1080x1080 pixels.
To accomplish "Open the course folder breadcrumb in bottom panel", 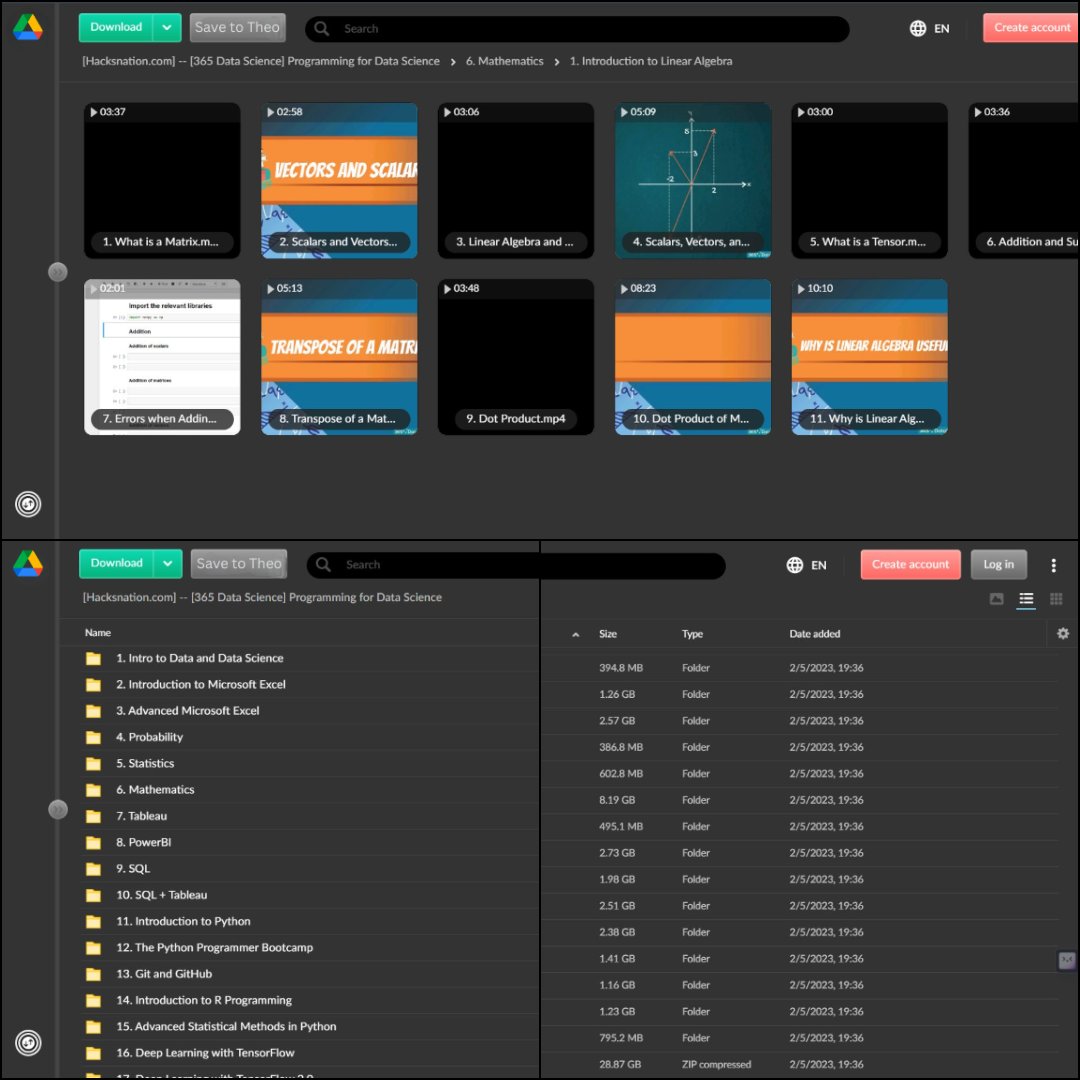I will coord(262,597).
